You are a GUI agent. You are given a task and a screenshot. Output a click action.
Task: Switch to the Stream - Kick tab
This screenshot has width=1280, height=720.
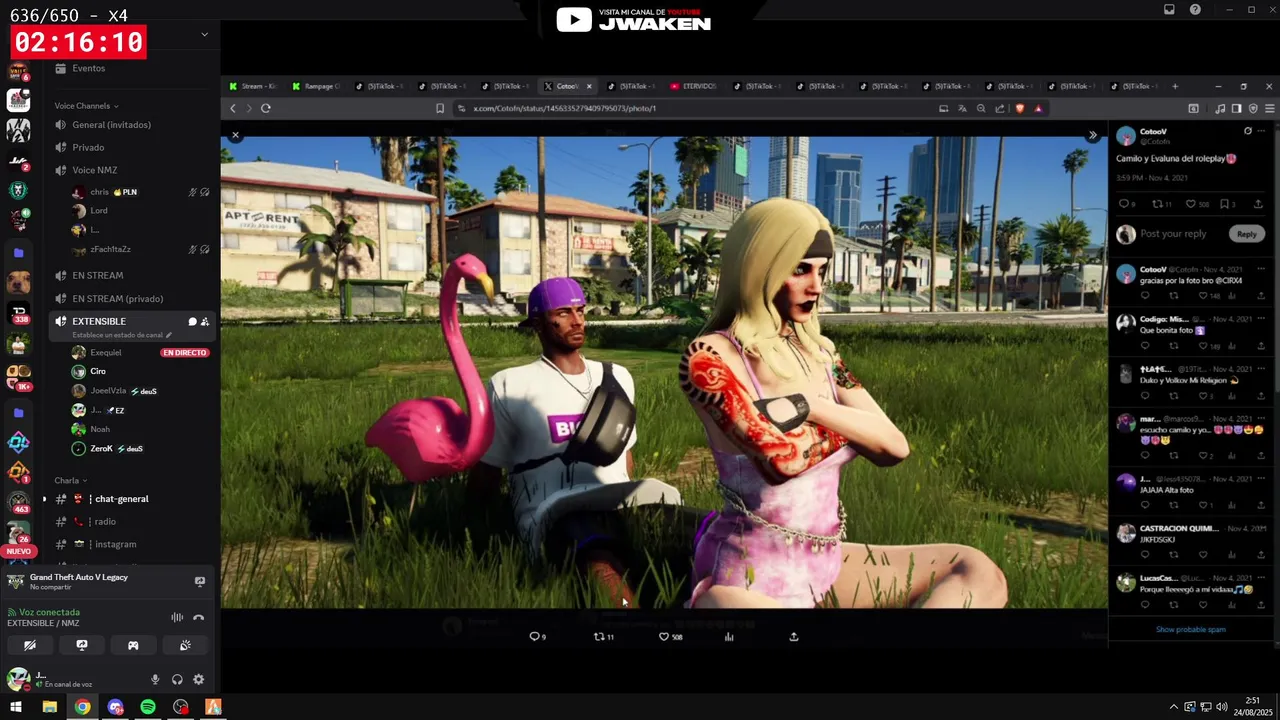[x=254, y=86]
